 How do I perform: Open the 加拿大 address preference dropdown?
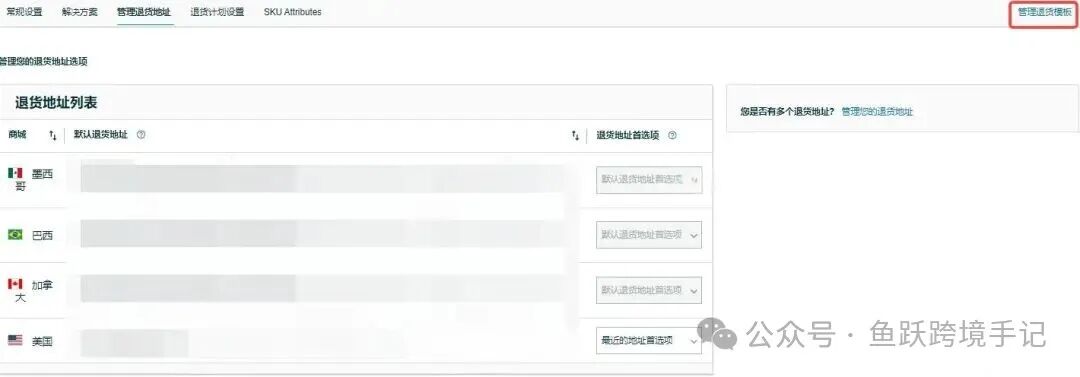[649, 290]
